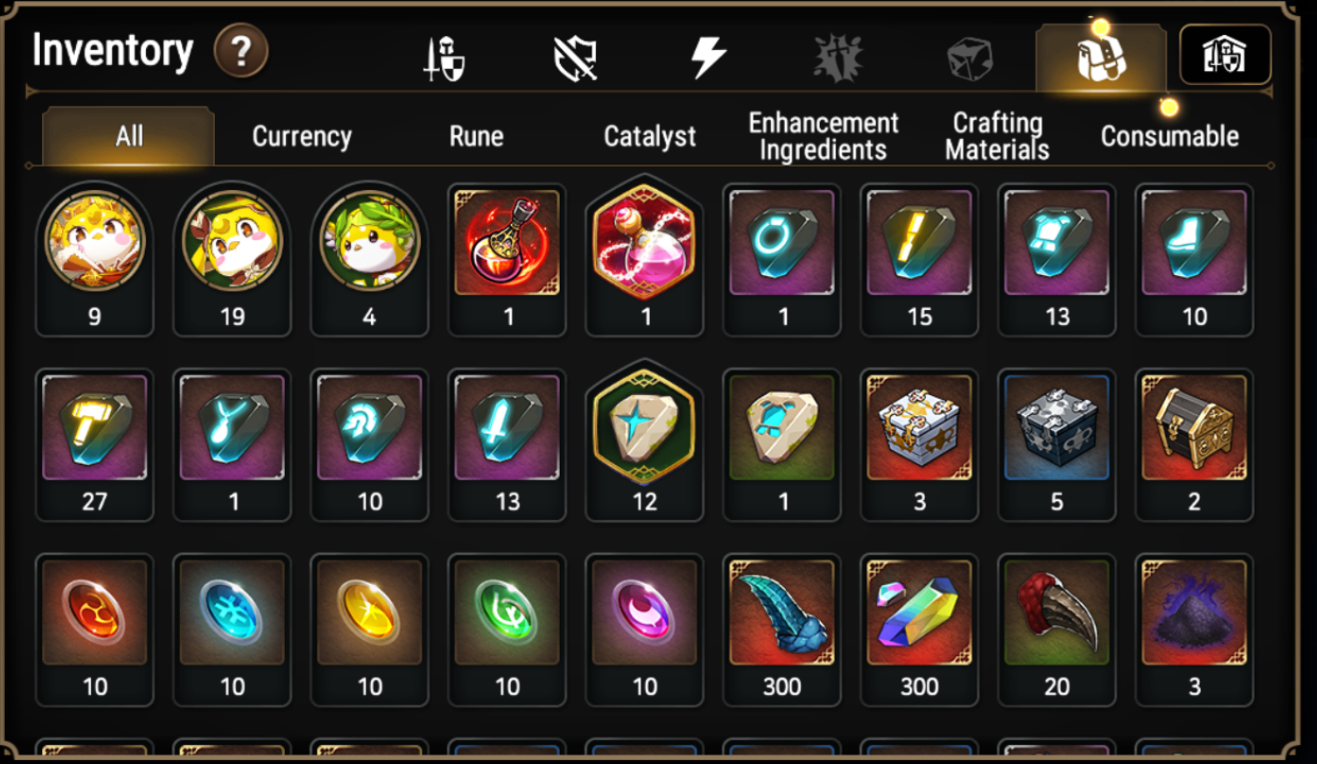Open the Consumable tab
Screen dimensions: 1317x764
pos(1170,136)
